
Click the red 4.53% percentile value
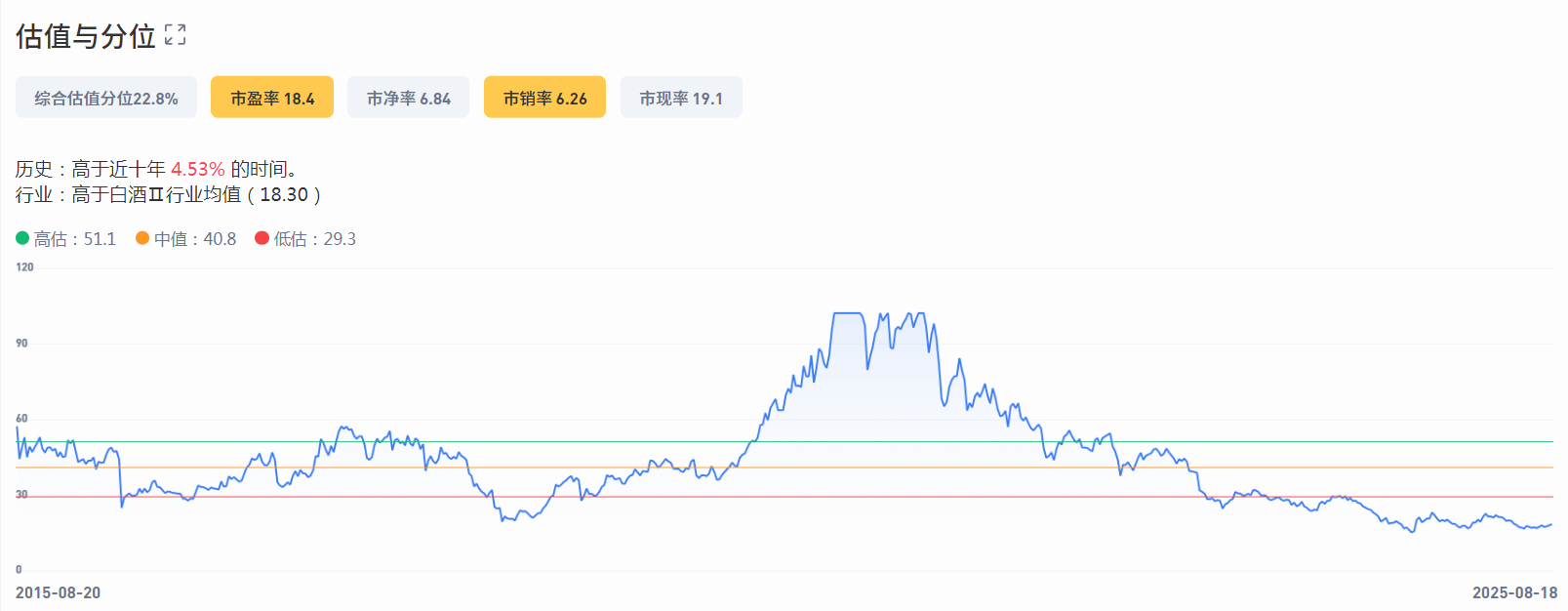click(198, 169)
